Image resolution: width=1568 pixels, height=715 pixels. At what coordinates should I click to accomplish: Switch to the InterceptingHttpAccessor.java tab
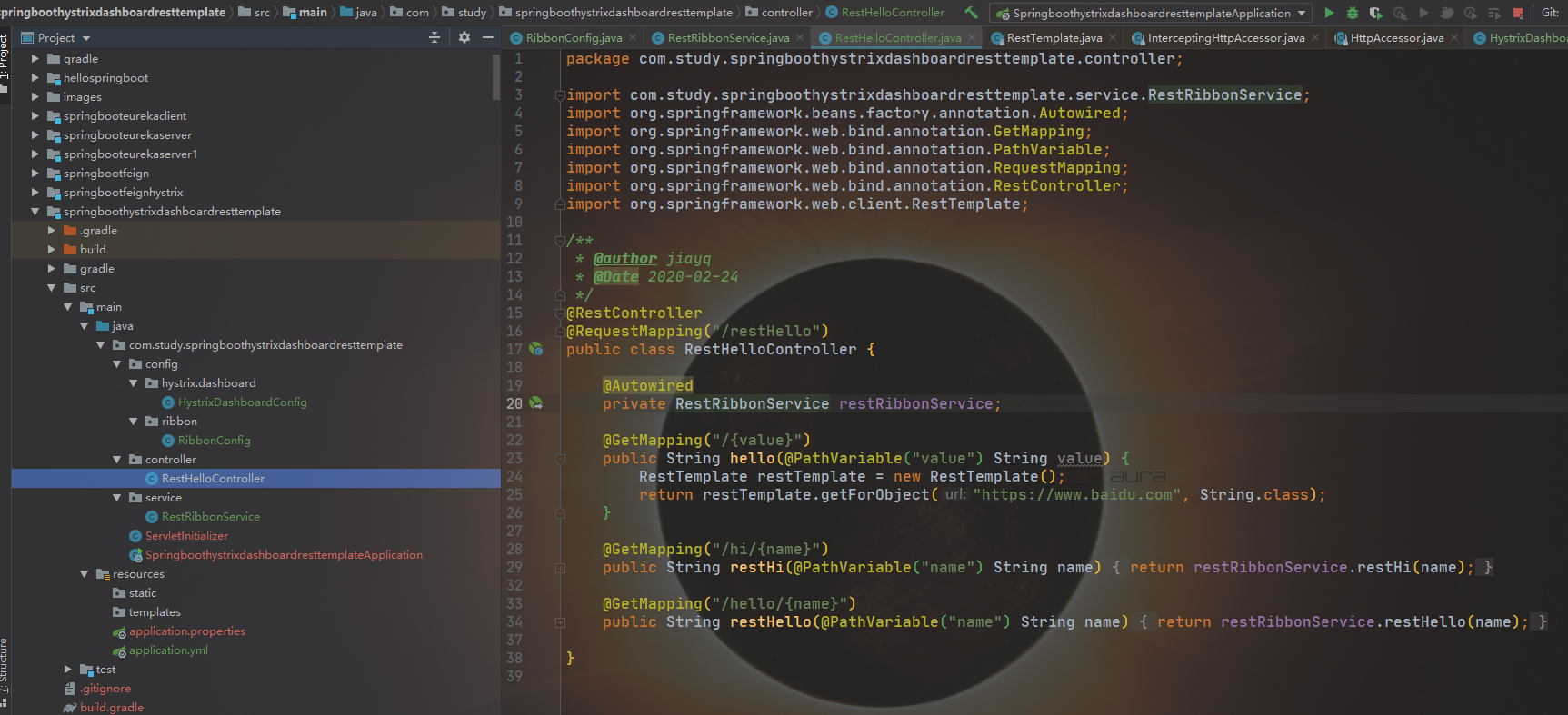coord(1226,37)
